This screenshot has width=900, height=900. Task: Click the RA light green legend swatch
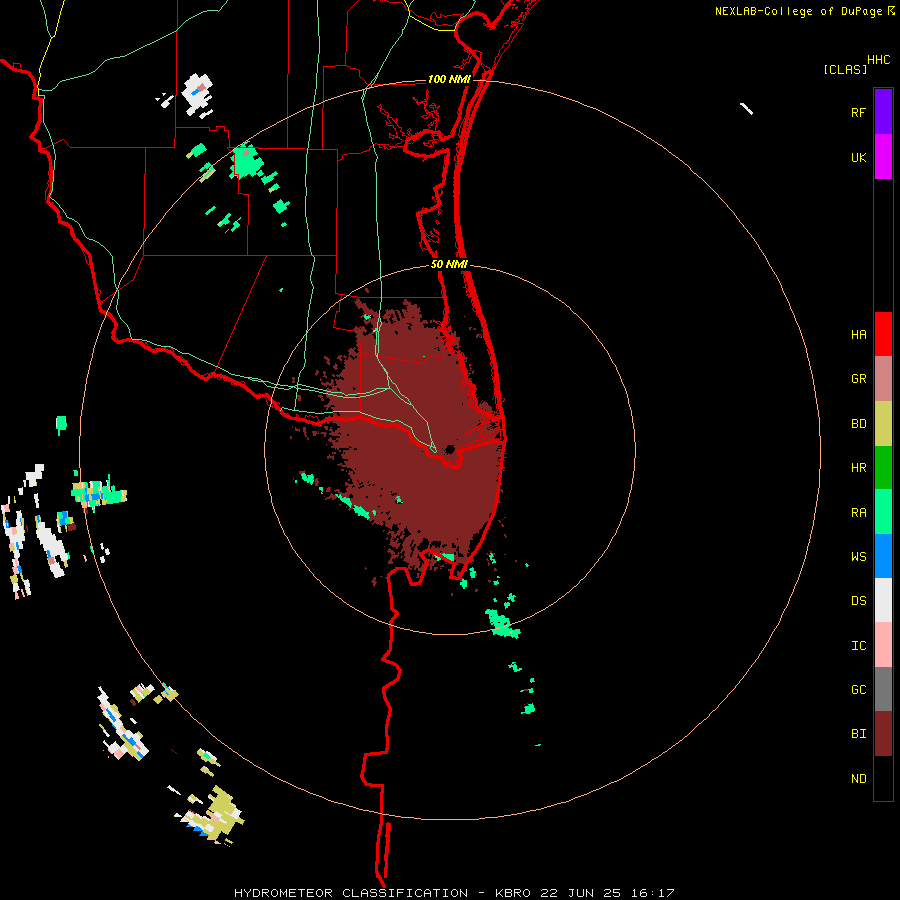(x=883, y=512)
